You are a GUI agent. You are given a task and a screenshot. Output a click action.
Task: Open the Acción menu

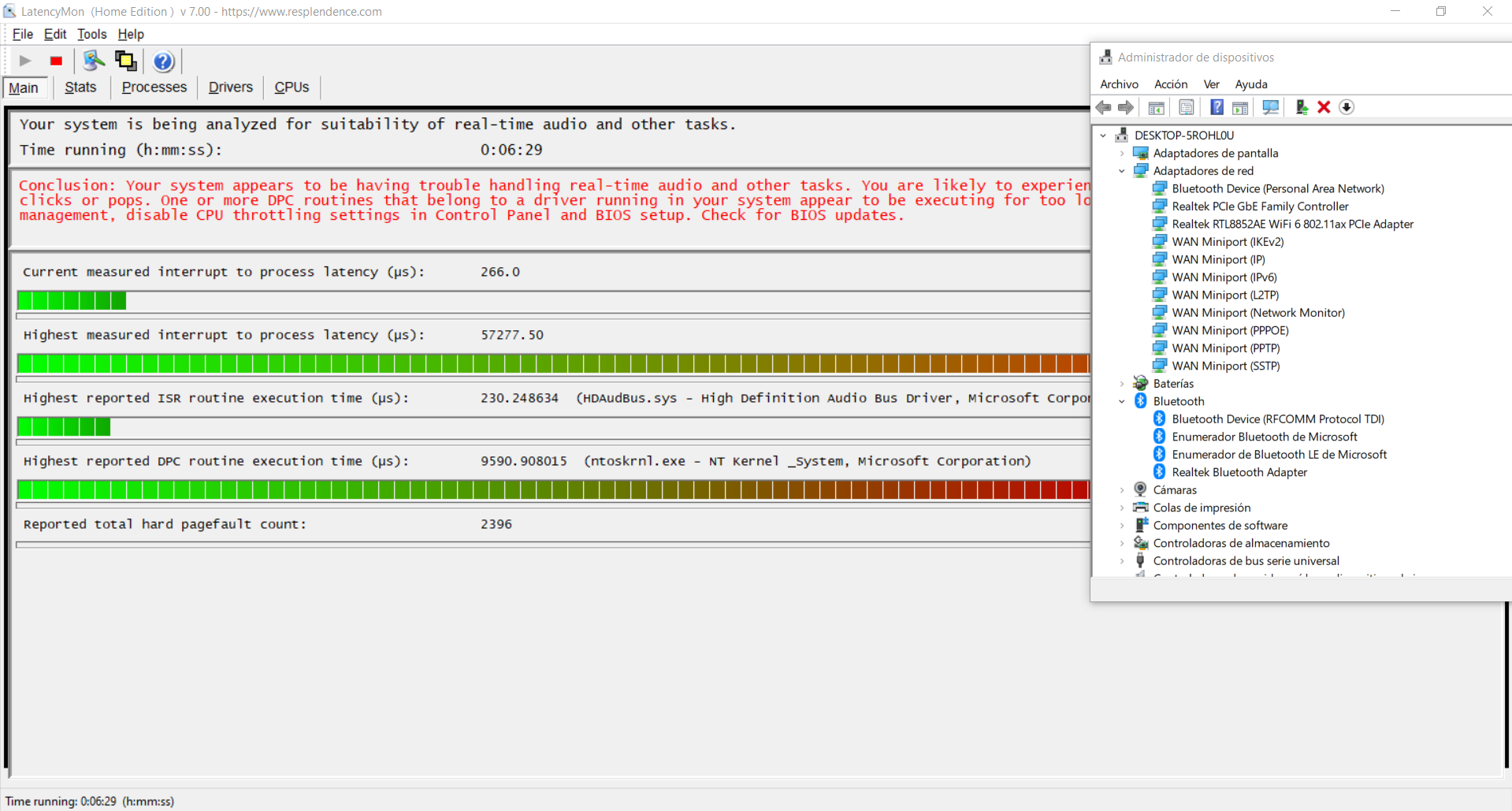[x=1171, y=84]
